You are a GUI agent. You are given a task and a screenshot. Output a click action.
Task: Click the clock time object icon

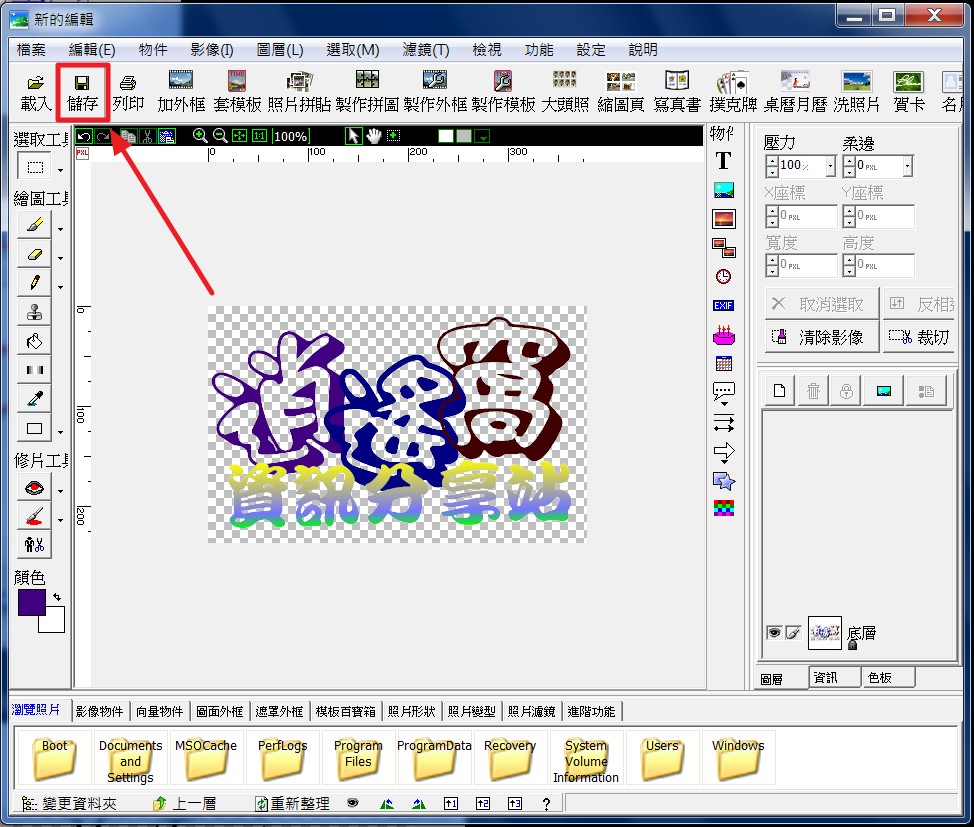(723, 276)
